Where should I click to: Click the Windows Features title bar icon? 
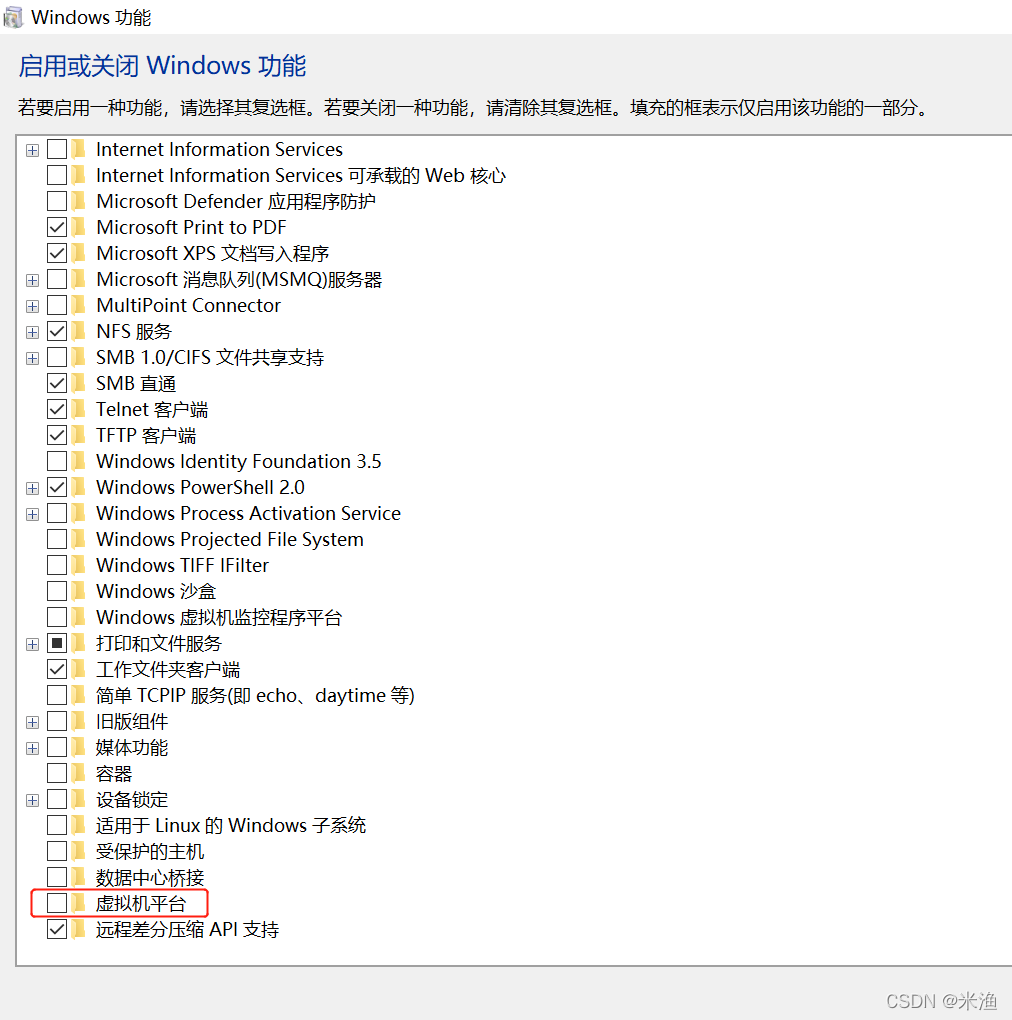(12, 18)
